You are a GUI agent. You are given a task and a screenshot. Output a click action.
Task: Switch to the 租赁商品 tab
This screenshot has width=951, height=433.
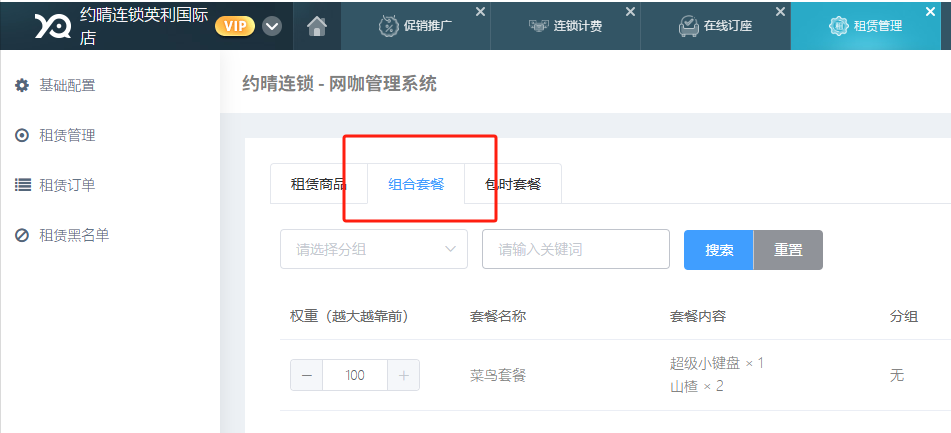tap(319, 184)
